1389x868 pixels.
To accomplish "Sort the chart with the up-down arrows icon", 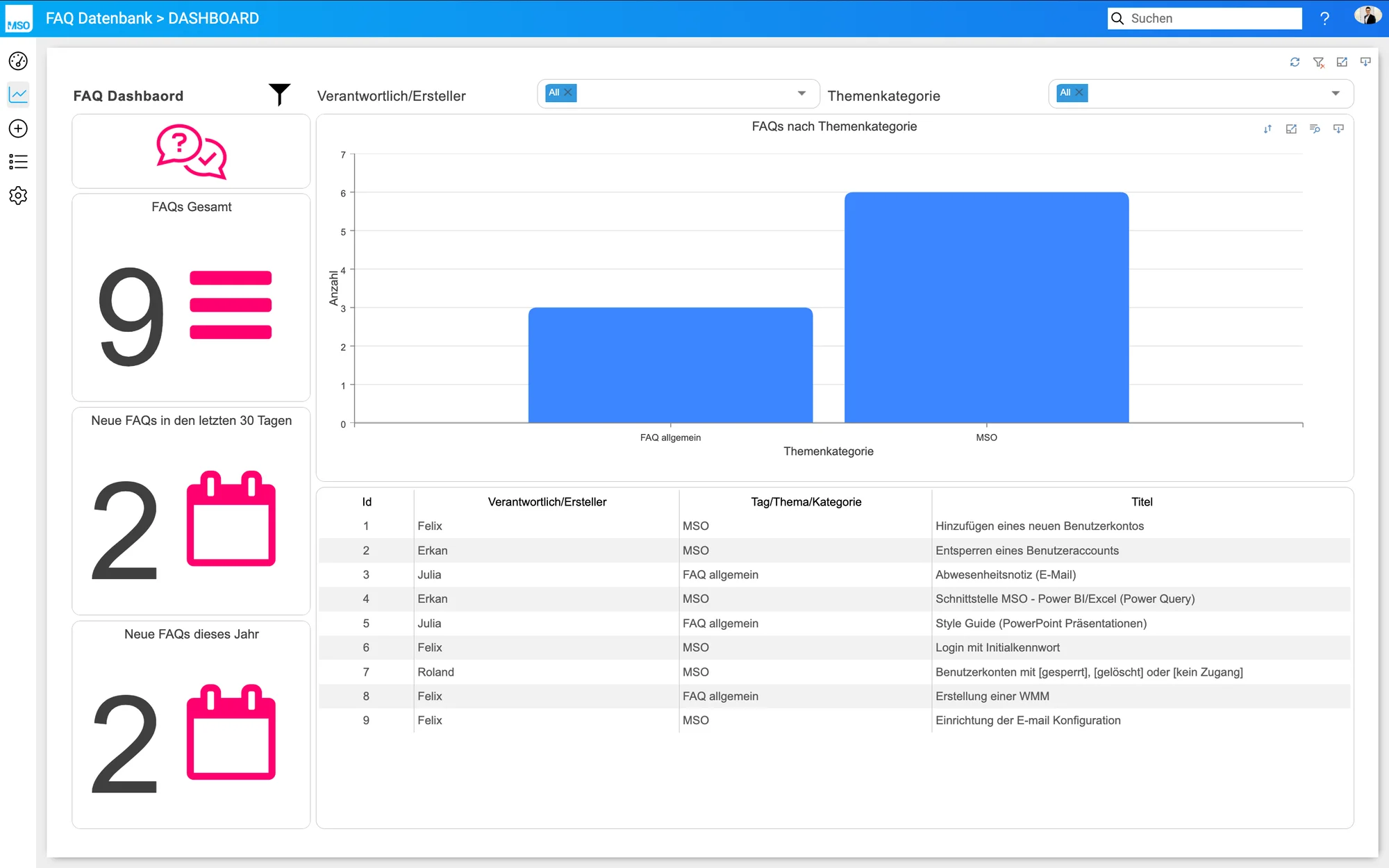I will point(1267,129).
